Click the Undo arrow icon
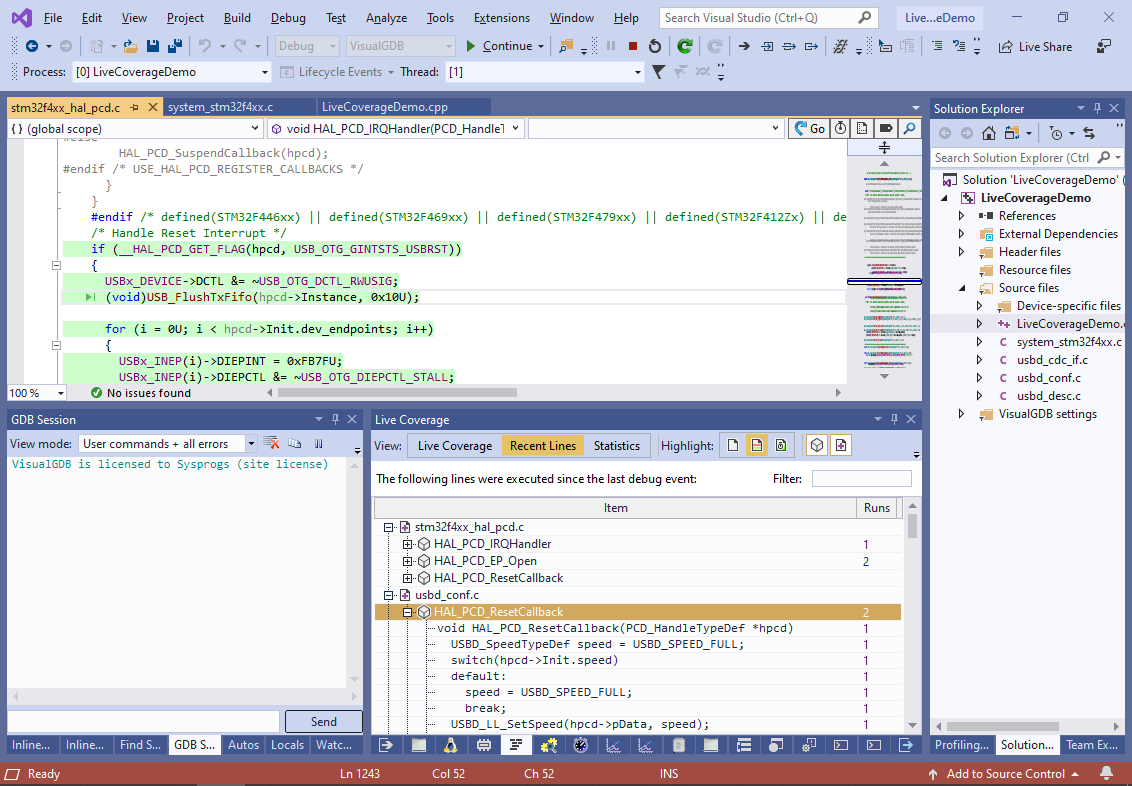 click(205, 46)
